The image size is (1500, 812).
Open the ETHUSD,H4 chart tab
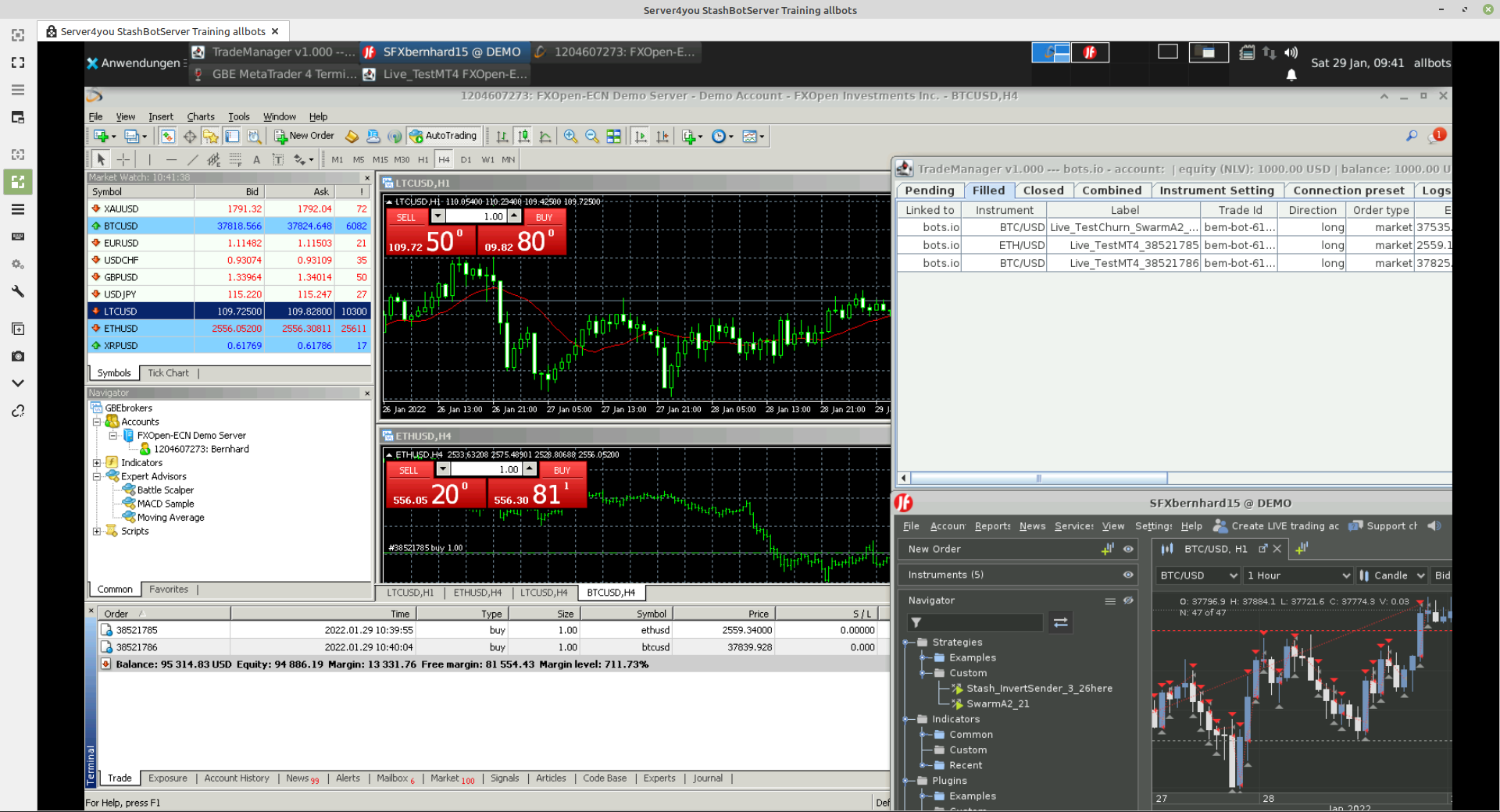pos(477,593)
